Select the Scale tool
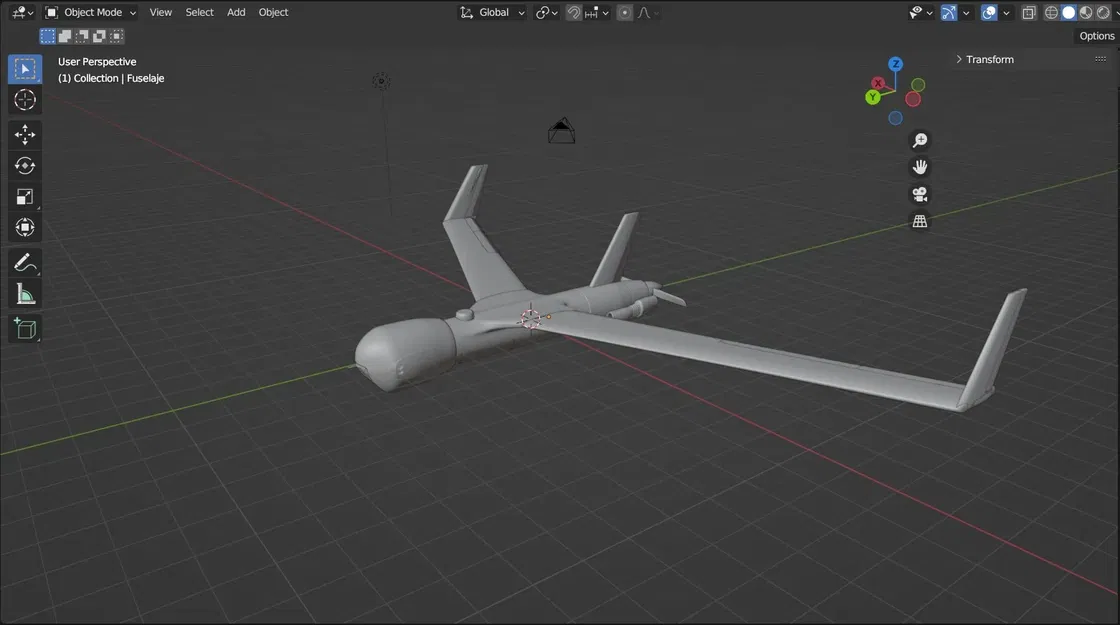Viewport: 1120px width, 625px height. (x=24, y=196)
